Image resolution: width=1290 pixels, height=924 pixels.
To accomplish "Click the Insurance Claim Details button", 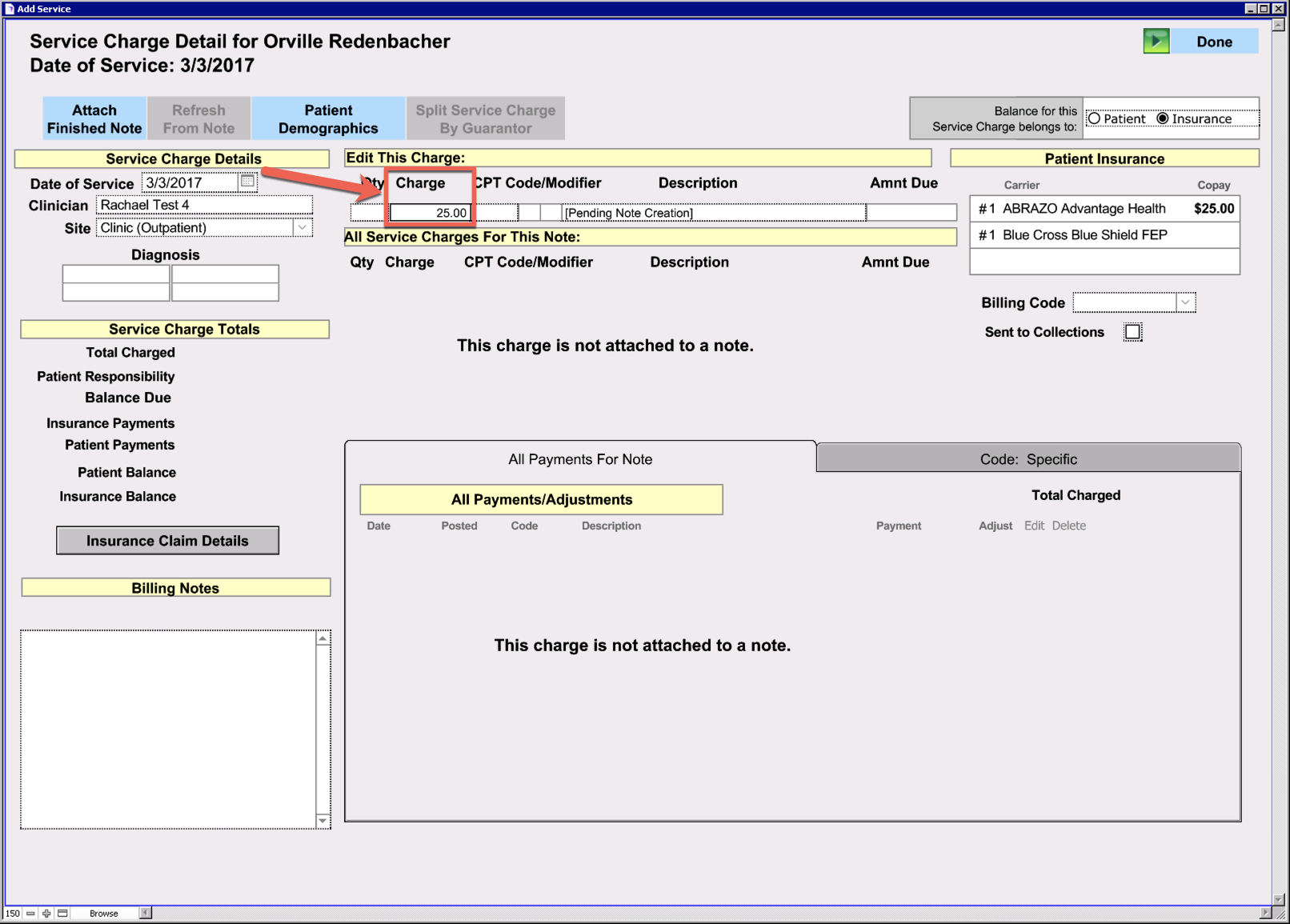I will point(167,541).
